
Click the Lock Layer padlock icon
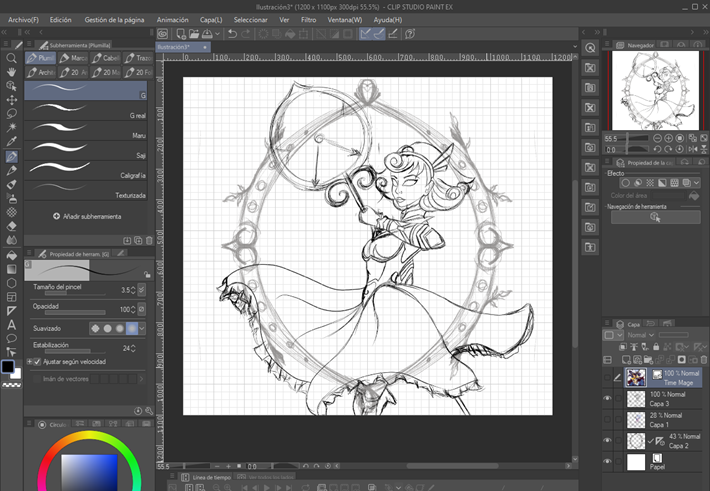(656, 347)
